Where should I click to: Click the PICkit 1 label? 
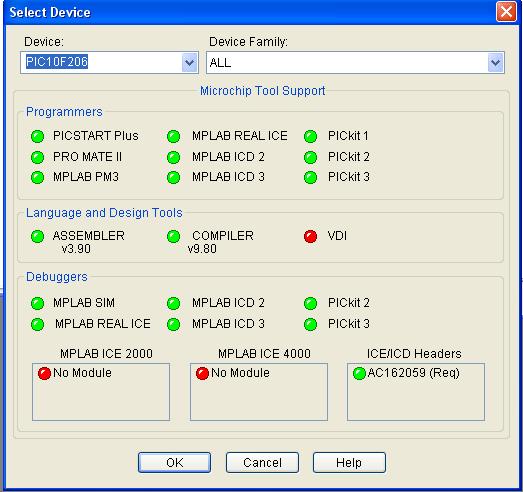tap(348, 136)
